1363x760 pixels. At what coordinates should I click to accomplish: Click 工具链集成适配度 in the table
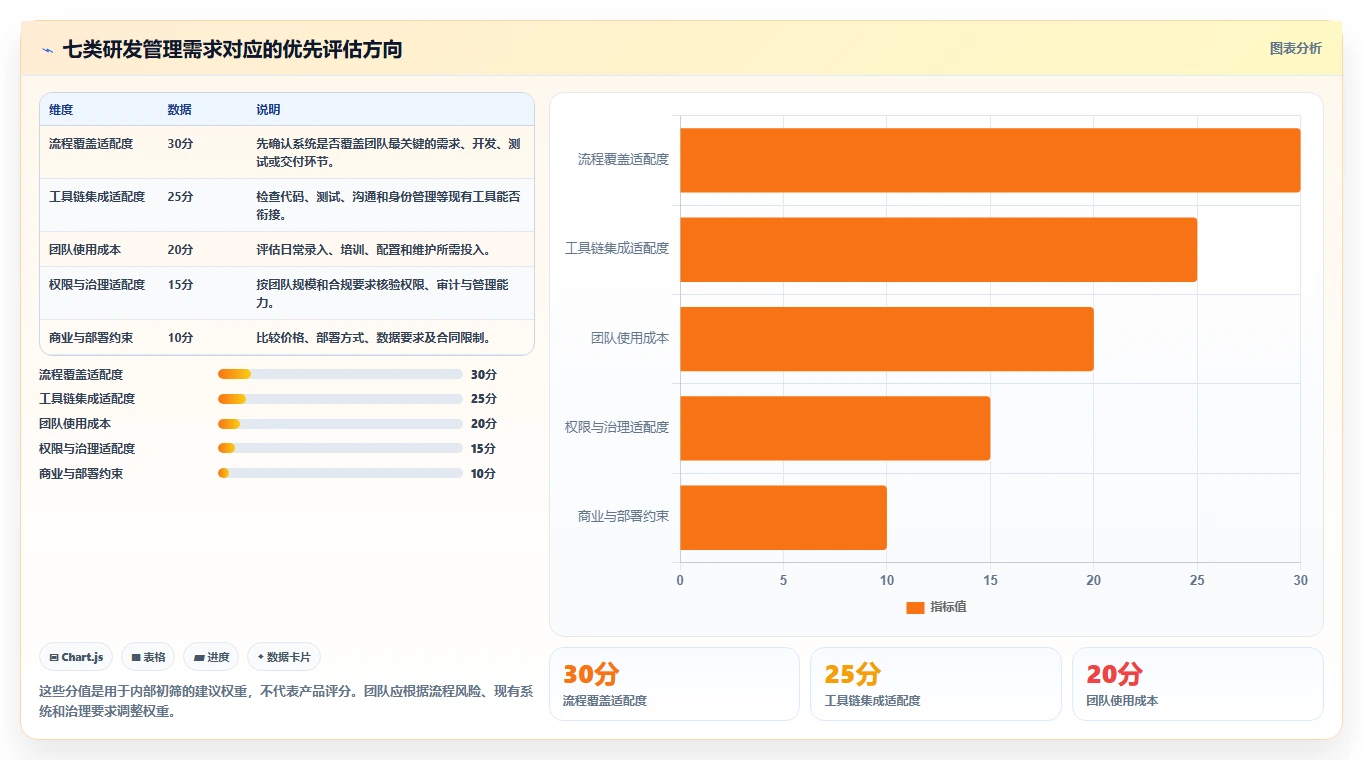point(97,197)
